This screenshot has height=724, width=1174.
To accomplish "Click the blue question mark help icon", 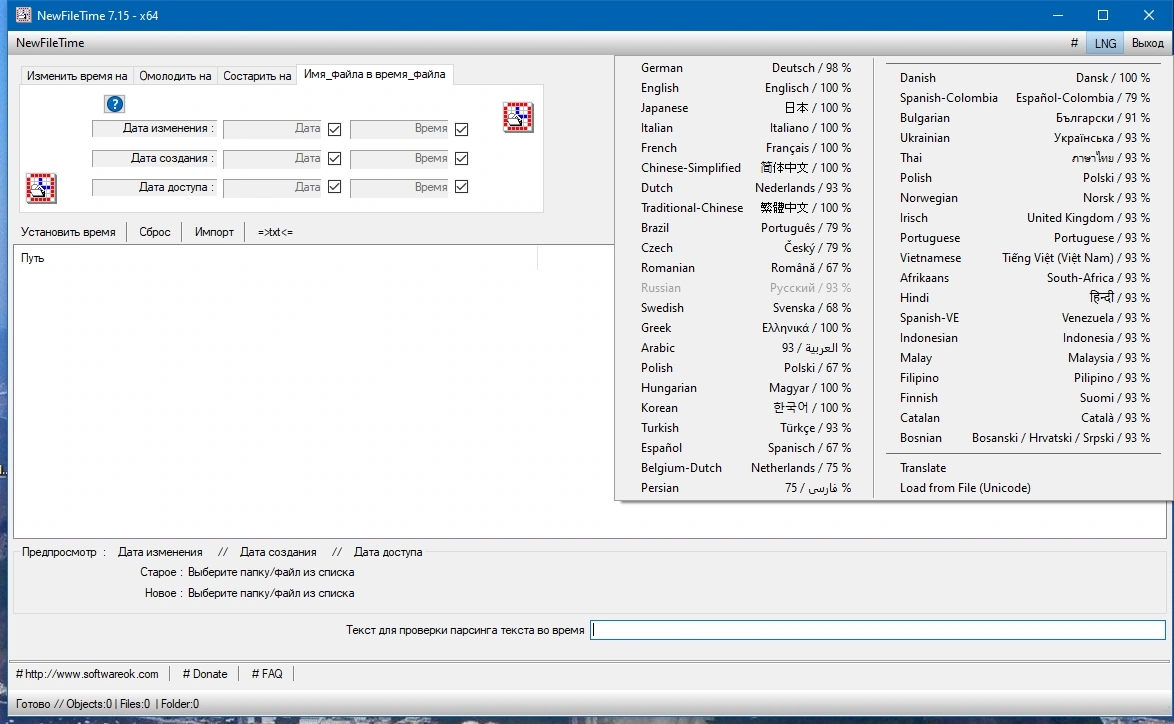I will pos(115,104).
